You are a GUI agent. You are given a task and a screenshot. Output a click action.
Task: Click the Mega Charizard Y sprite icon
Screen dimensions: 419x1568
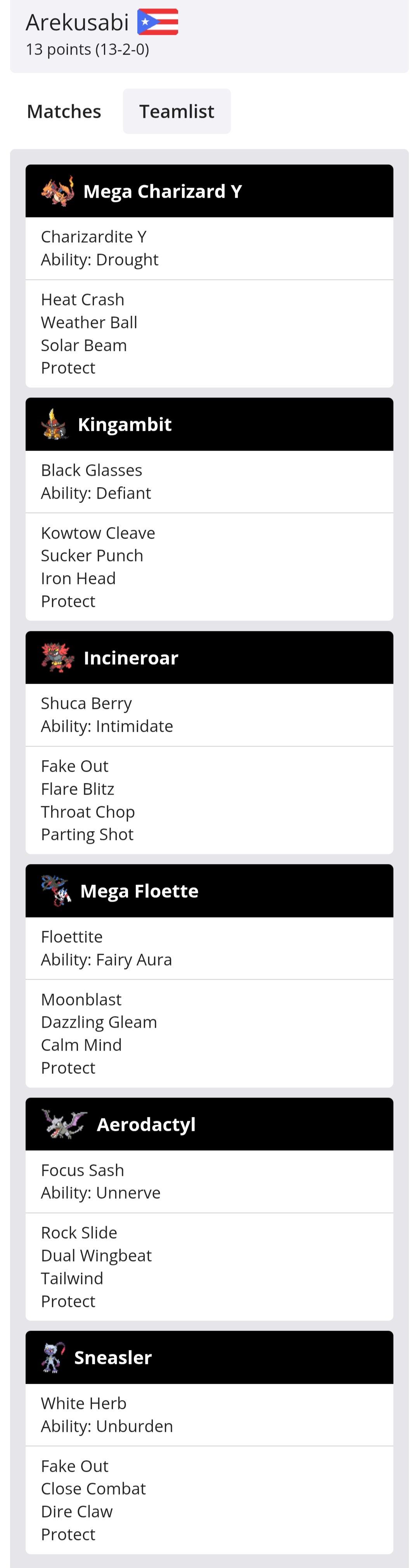coord(58,191)
